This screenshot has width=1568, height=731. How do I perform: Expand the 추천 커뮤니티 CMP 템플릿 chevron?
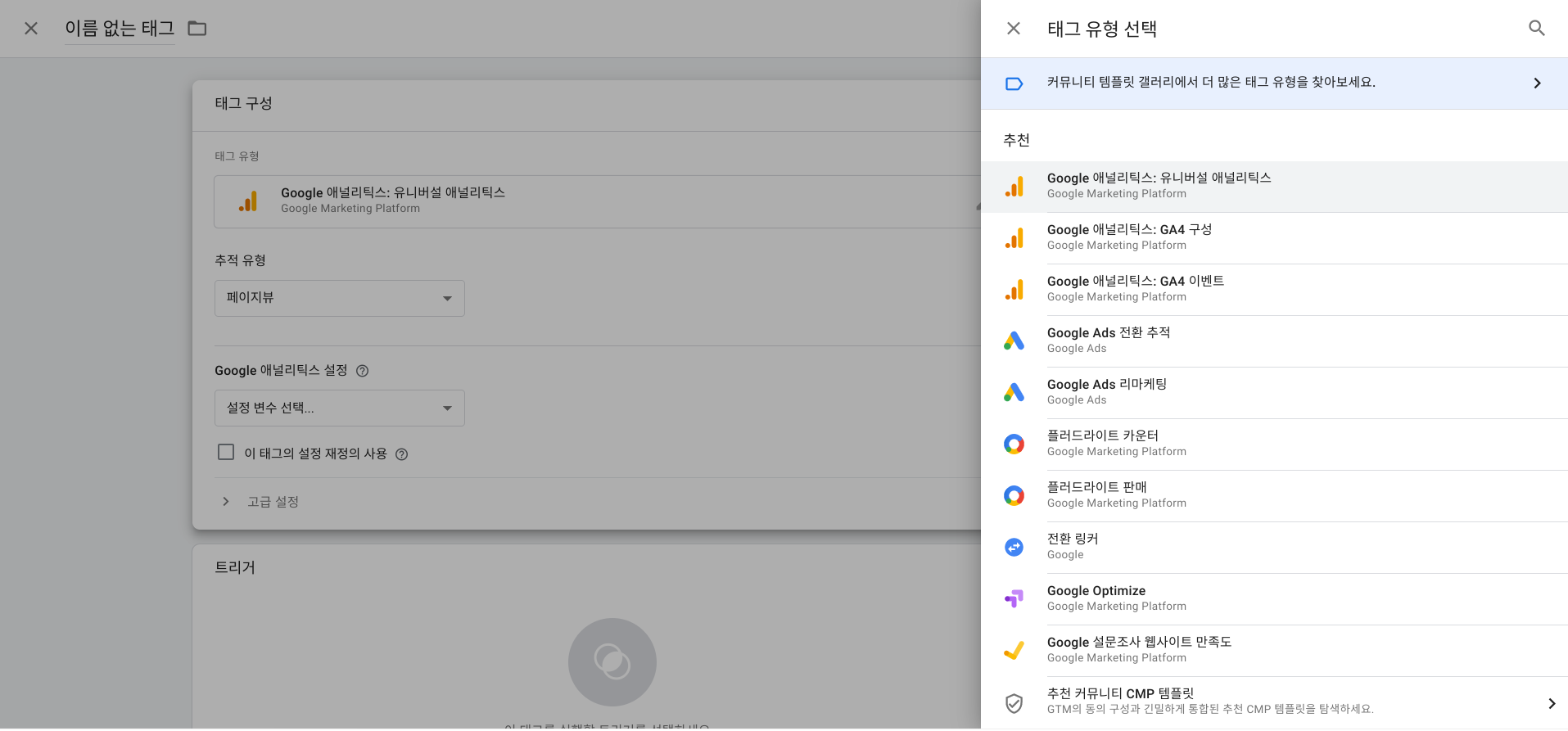pyautogui.click(x=1552, y=703)
